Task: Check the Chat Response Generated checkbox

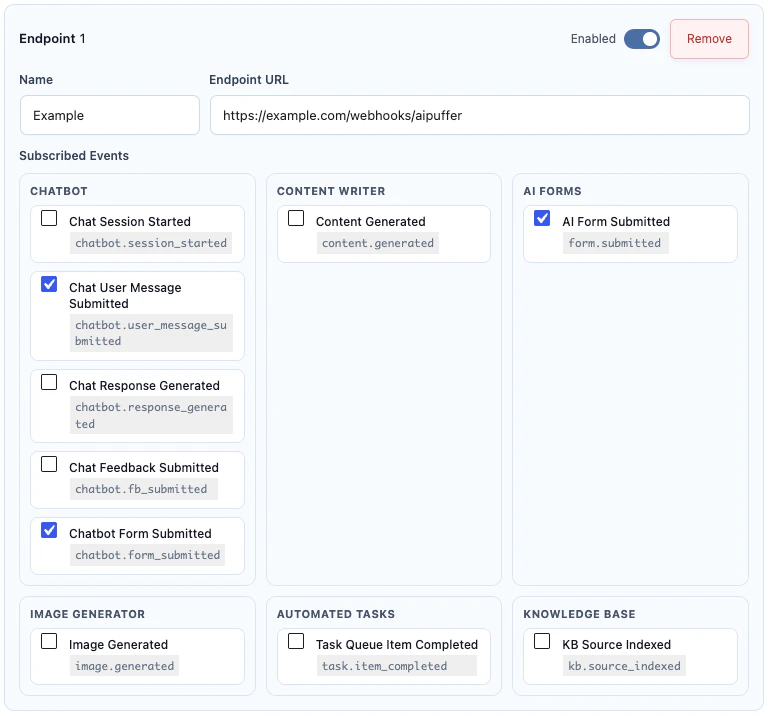Action: [x=49, y=382]
